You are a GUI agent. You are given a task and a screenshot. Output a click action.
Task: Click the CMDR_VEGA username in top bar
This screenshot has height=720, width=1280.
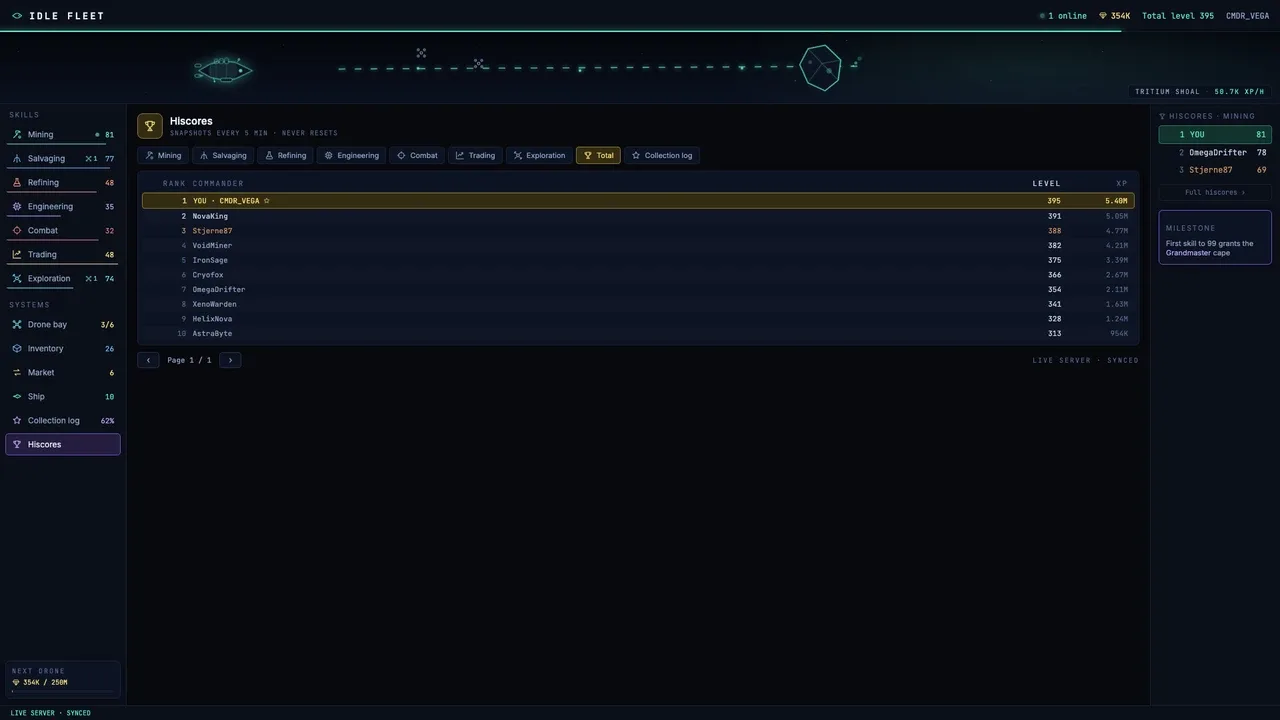point(1248,16)
